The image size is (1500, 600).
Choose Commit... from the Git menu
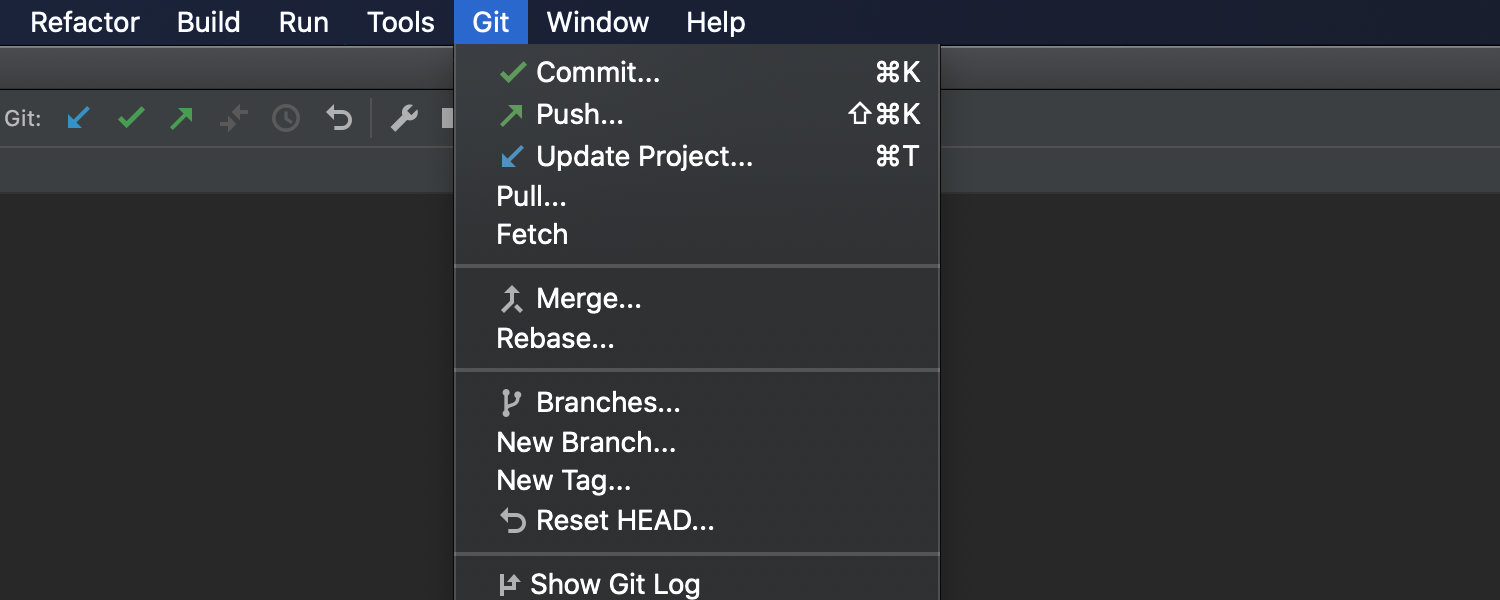coord(598,73)
